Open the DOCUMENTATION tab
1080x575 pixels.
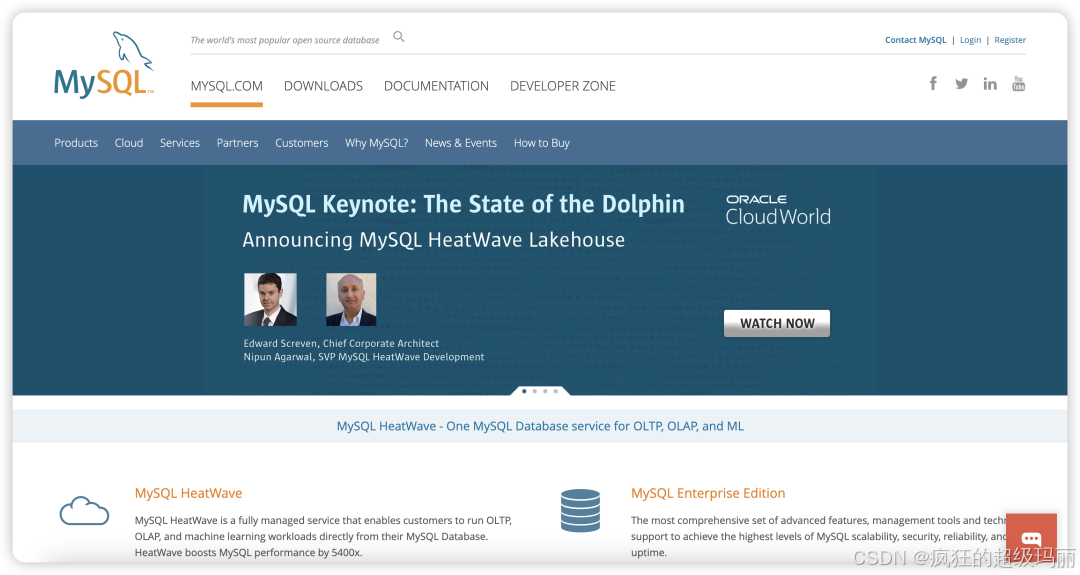(x=436, y=86)
